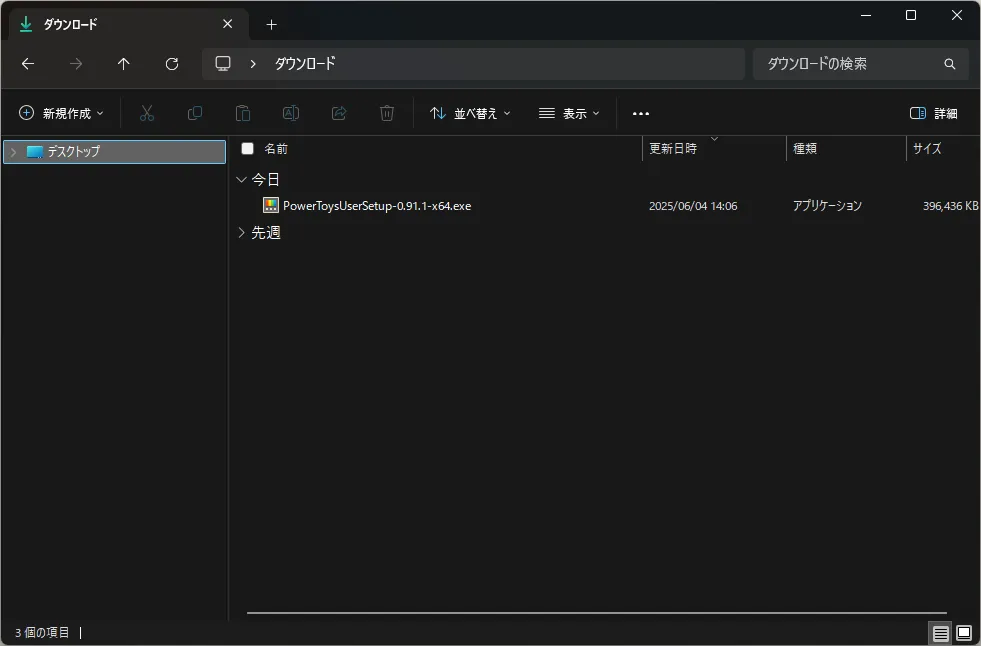Viewport: 981px width, 646px height.
Task: Refresh the ダウンロード folder view
Action: 172,64
